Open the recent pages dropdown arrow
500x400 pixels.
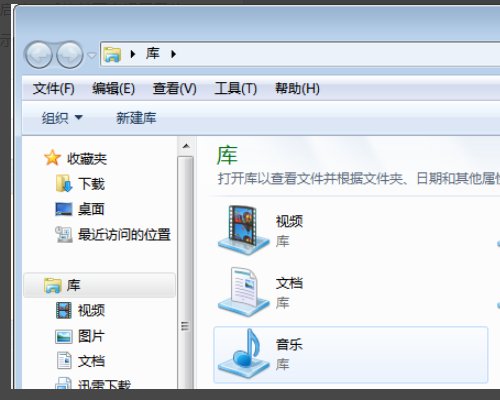[x=91, y=55]
